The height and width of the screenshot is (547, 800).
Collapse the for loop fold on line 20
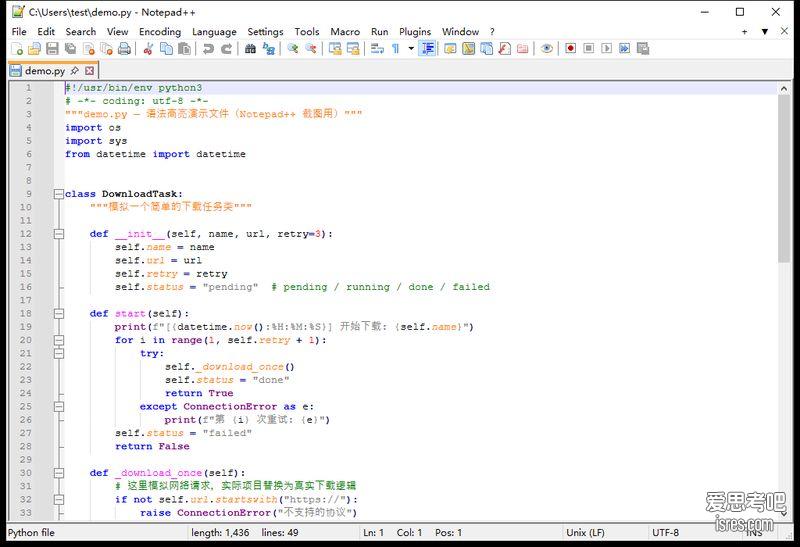pos(59,340)
